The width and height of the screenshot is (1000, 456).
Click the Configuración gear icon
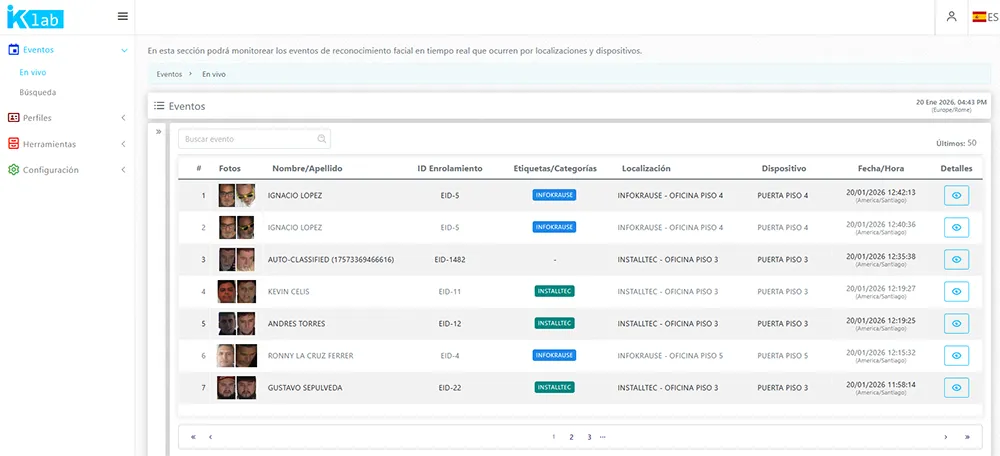[x=13, y=170]
